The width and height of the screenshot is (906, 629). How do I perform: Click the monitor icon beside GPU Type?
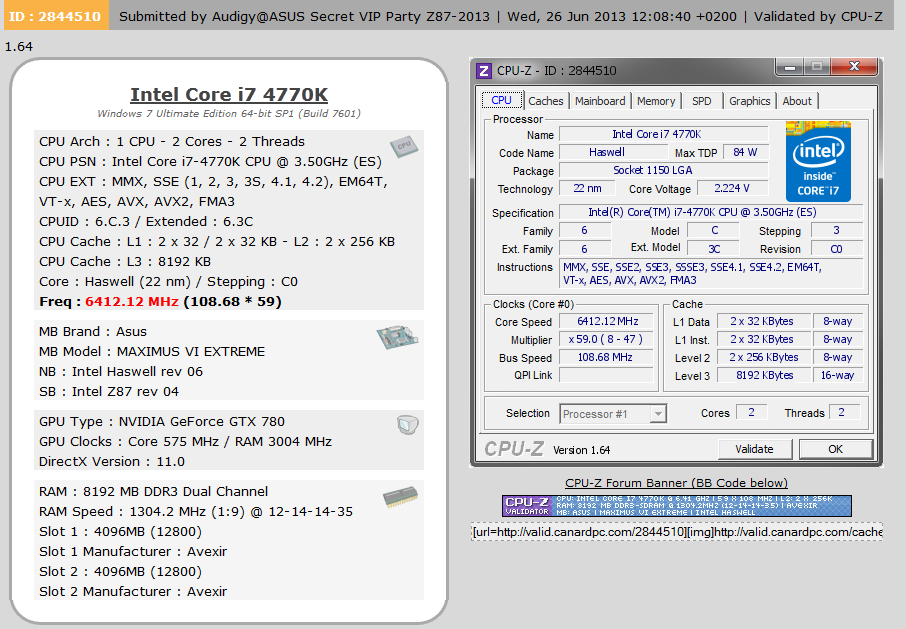pyautogui.click(x=408, y=425)
